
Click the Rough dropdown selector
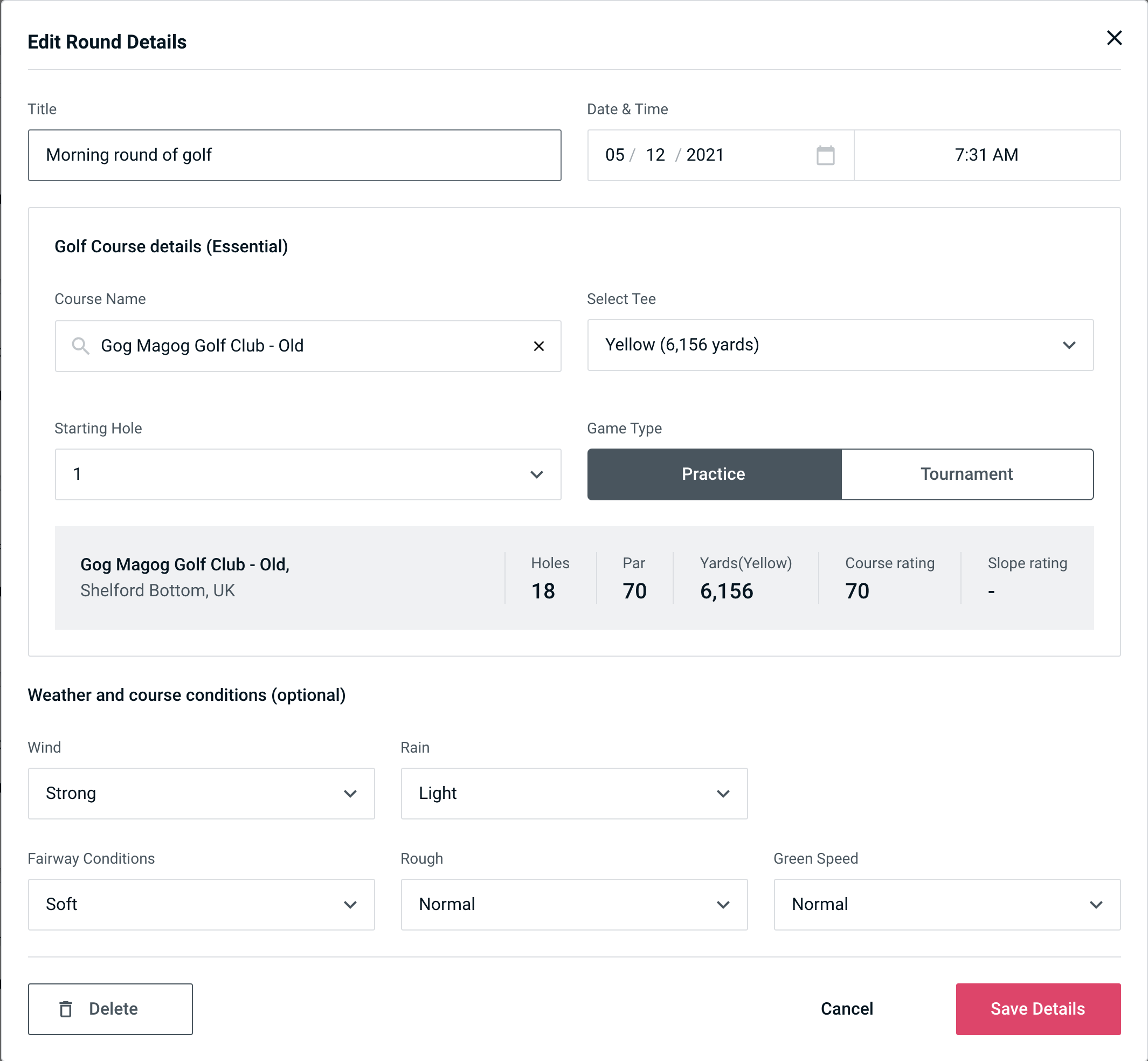pyautogui.click(x=574, y=904)
